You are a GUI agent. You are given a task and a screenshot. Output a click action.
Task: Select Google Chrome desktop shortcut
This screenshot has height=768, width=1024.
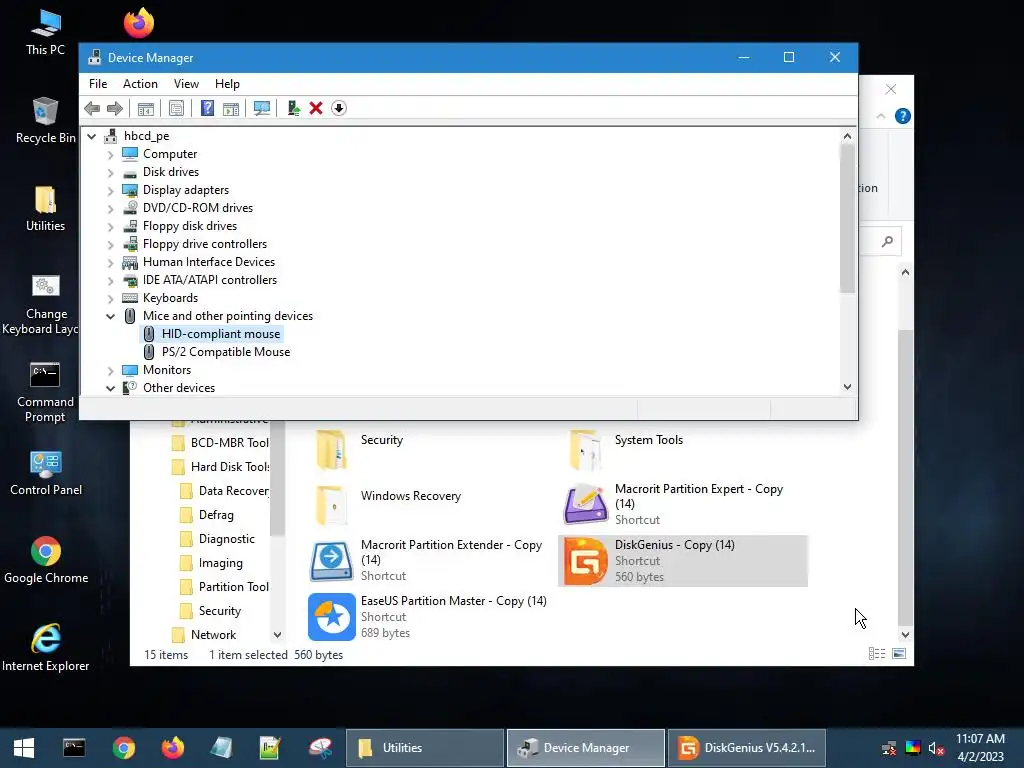tap(46, 560)
